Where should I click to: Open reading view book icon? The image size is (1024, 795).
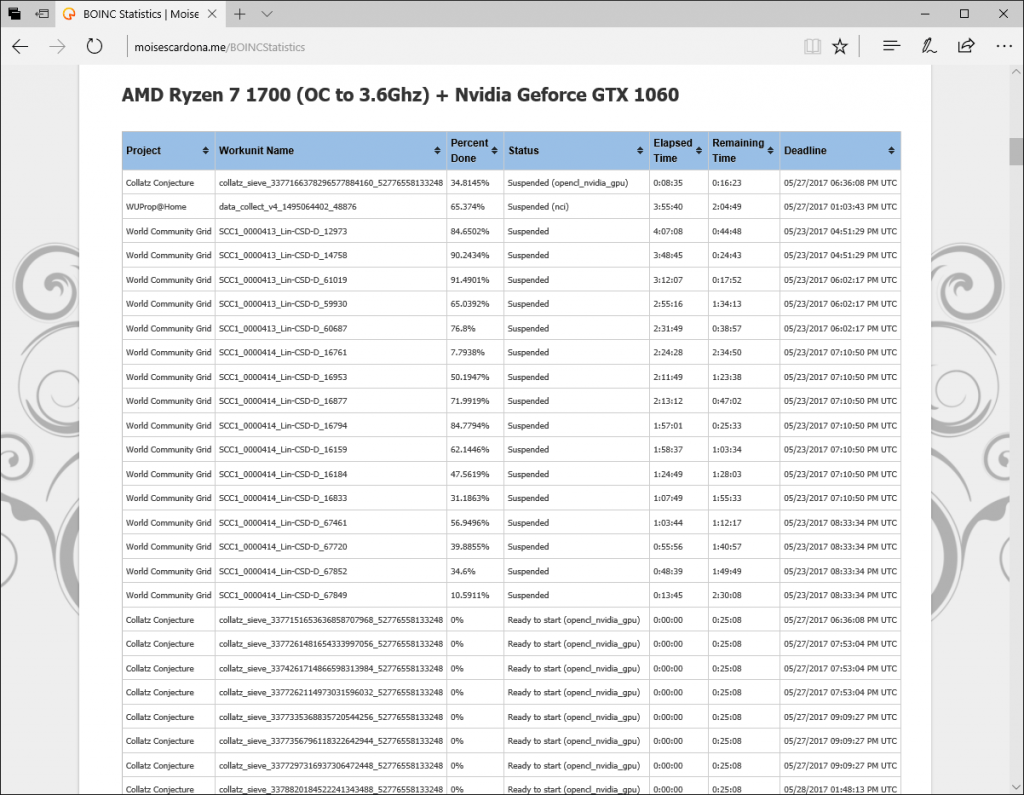tap(812, 46)
